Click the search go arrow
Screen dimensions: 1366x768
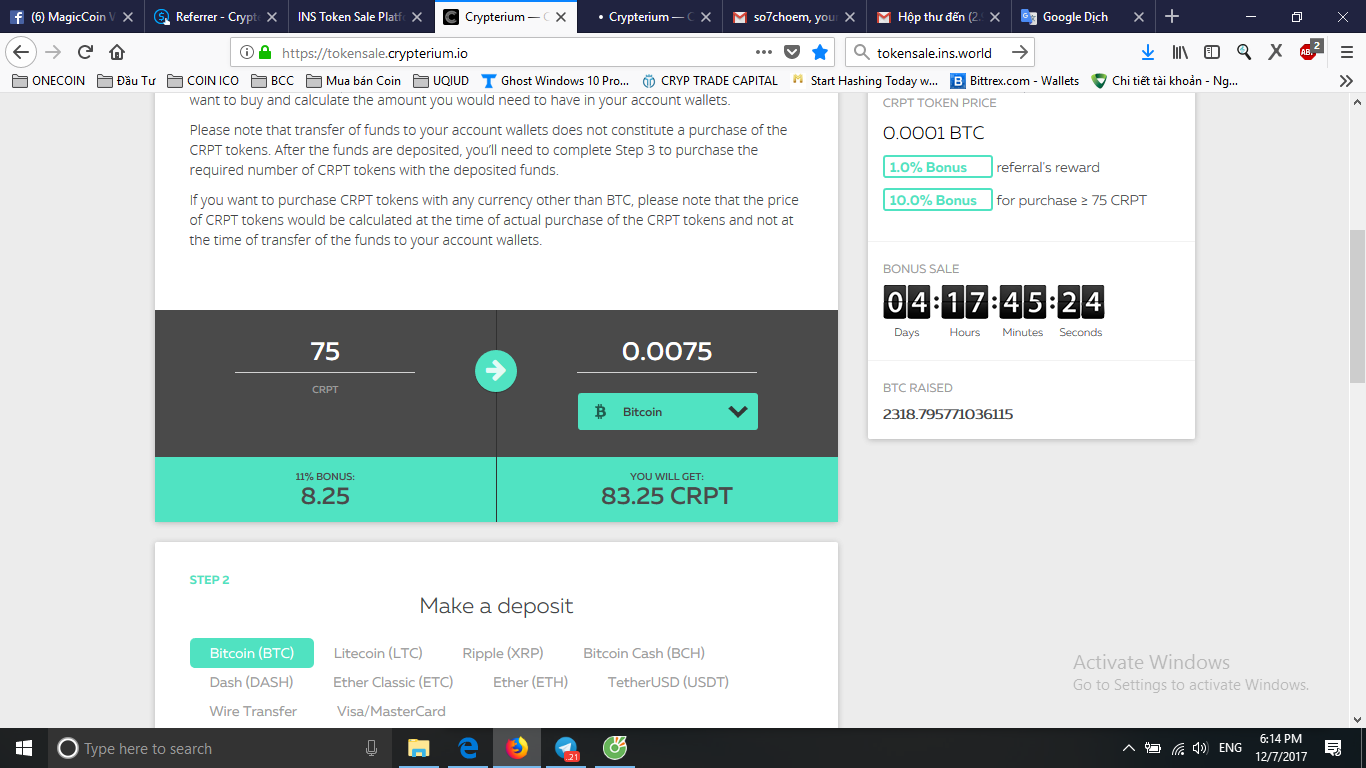point(1020,53)
